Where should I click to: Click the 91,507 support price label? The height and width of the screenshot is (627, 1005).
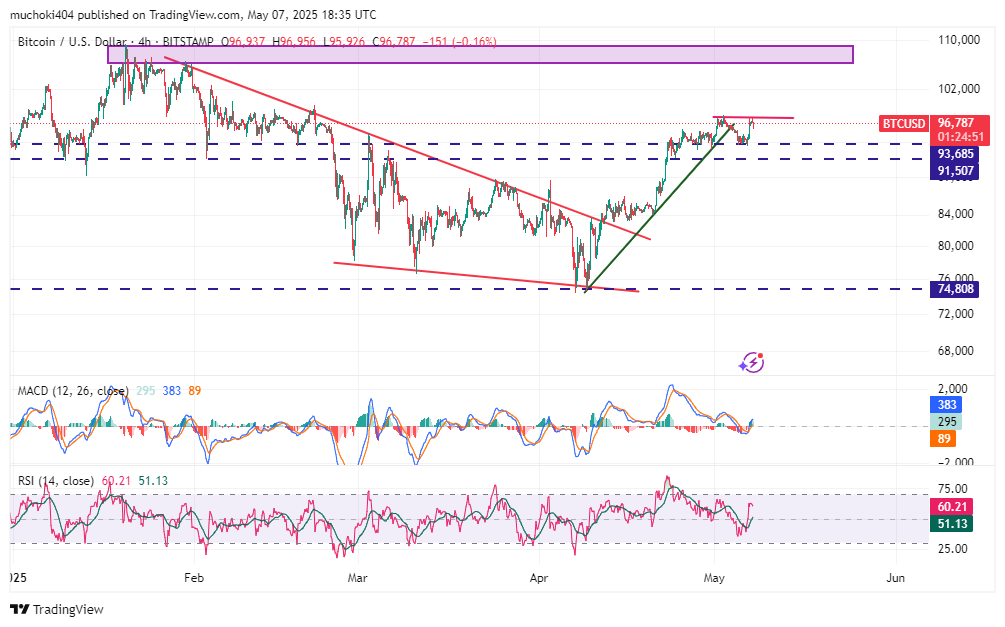955,171
